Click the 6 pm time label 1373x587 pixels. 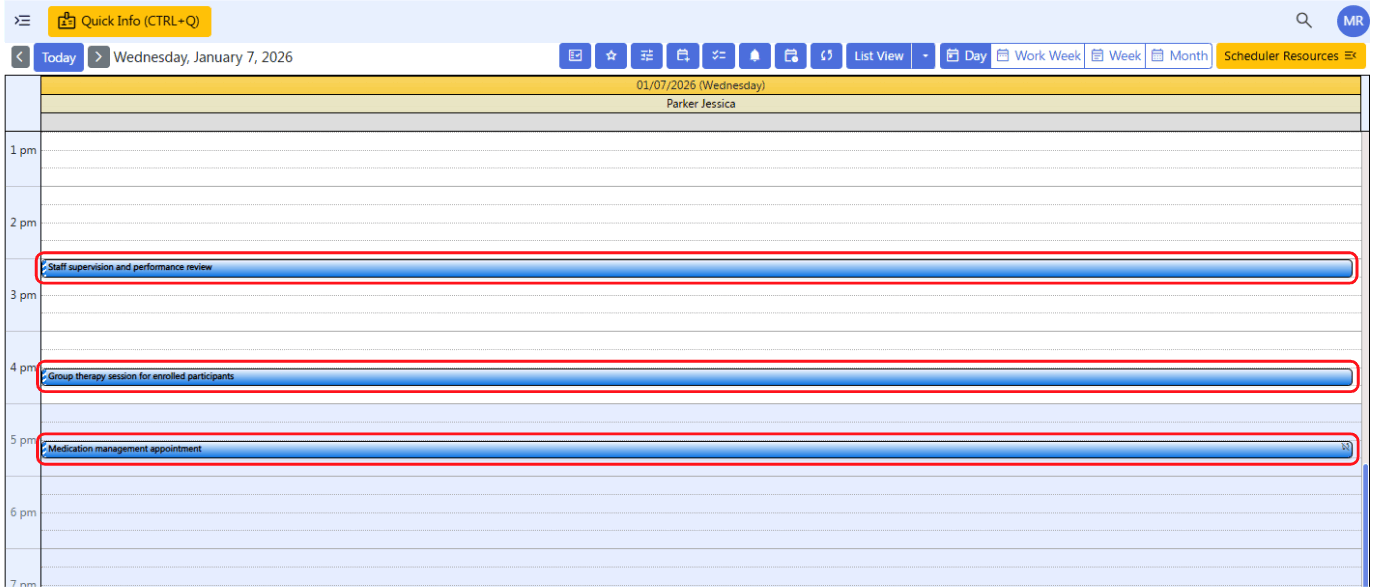pyautogui.click(x=23, y=512)
